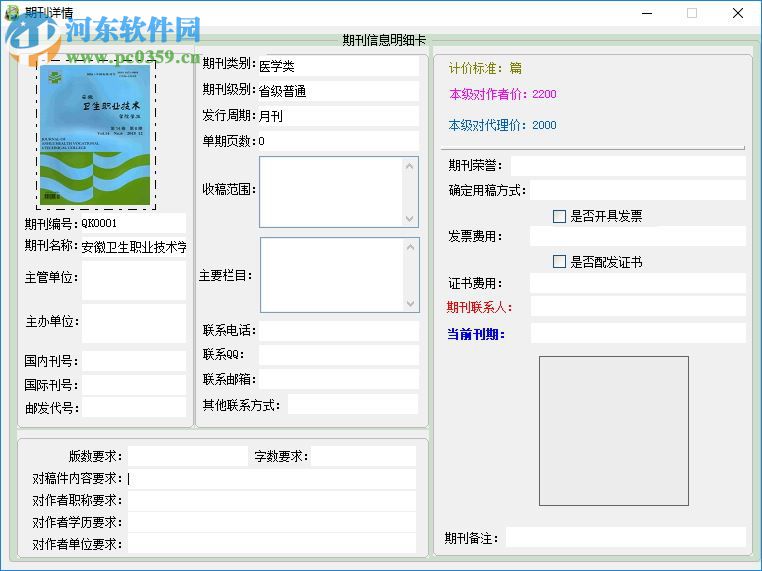Click the 期刊名称 field
Viewport: 762px width, 571px height.
click(134, 246)
